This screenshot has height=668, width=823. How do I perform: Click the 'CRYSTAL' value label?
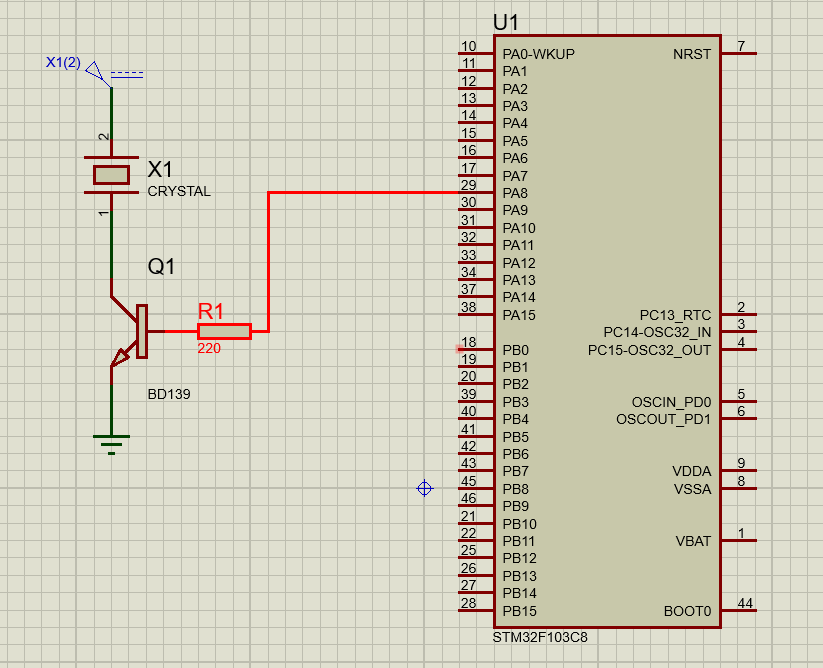coord(179,191)
